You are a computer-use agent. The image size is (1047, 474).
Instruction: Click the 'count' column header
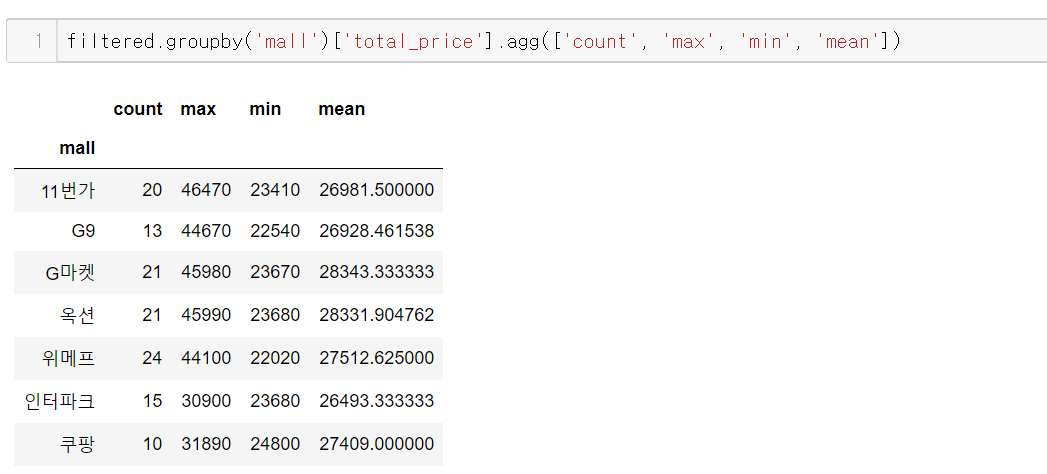(x=138, y=109)
